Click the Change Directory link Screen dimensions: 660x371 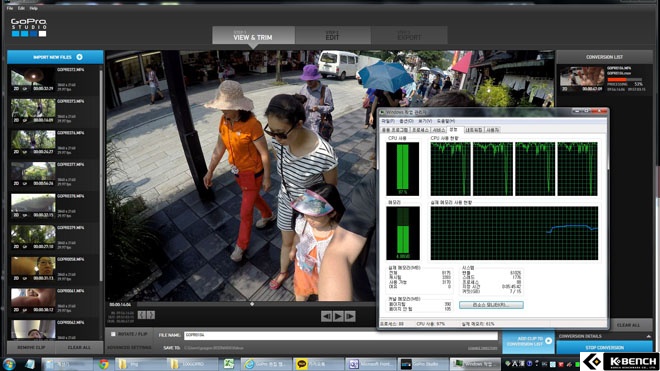(x=482, y=348)
